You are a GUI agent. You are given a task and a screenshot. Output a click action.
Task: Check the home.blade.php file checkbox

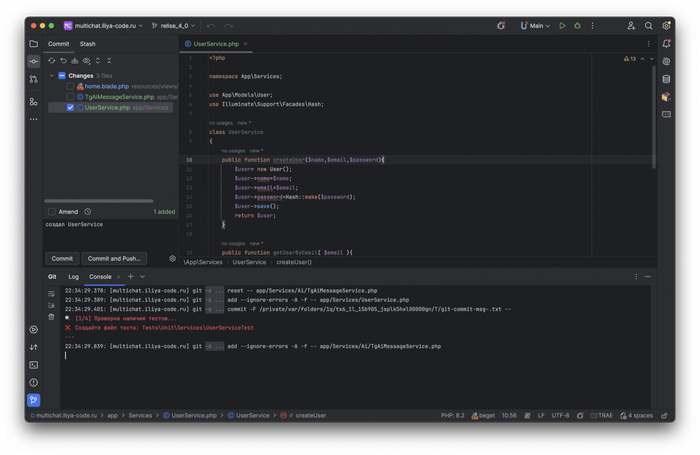click(x=70, y=87)
